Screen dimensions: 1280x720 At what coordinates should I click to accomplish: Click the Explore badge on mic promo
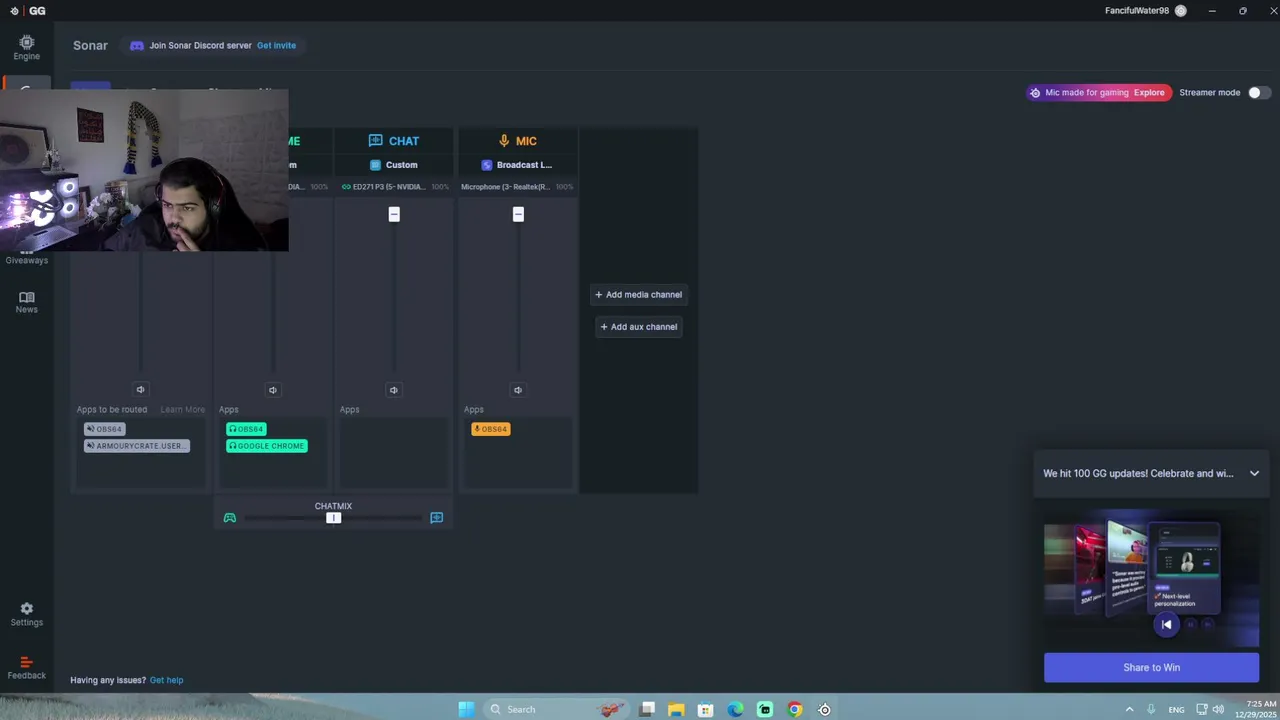pyautogui.click(x=1149, y=92)
